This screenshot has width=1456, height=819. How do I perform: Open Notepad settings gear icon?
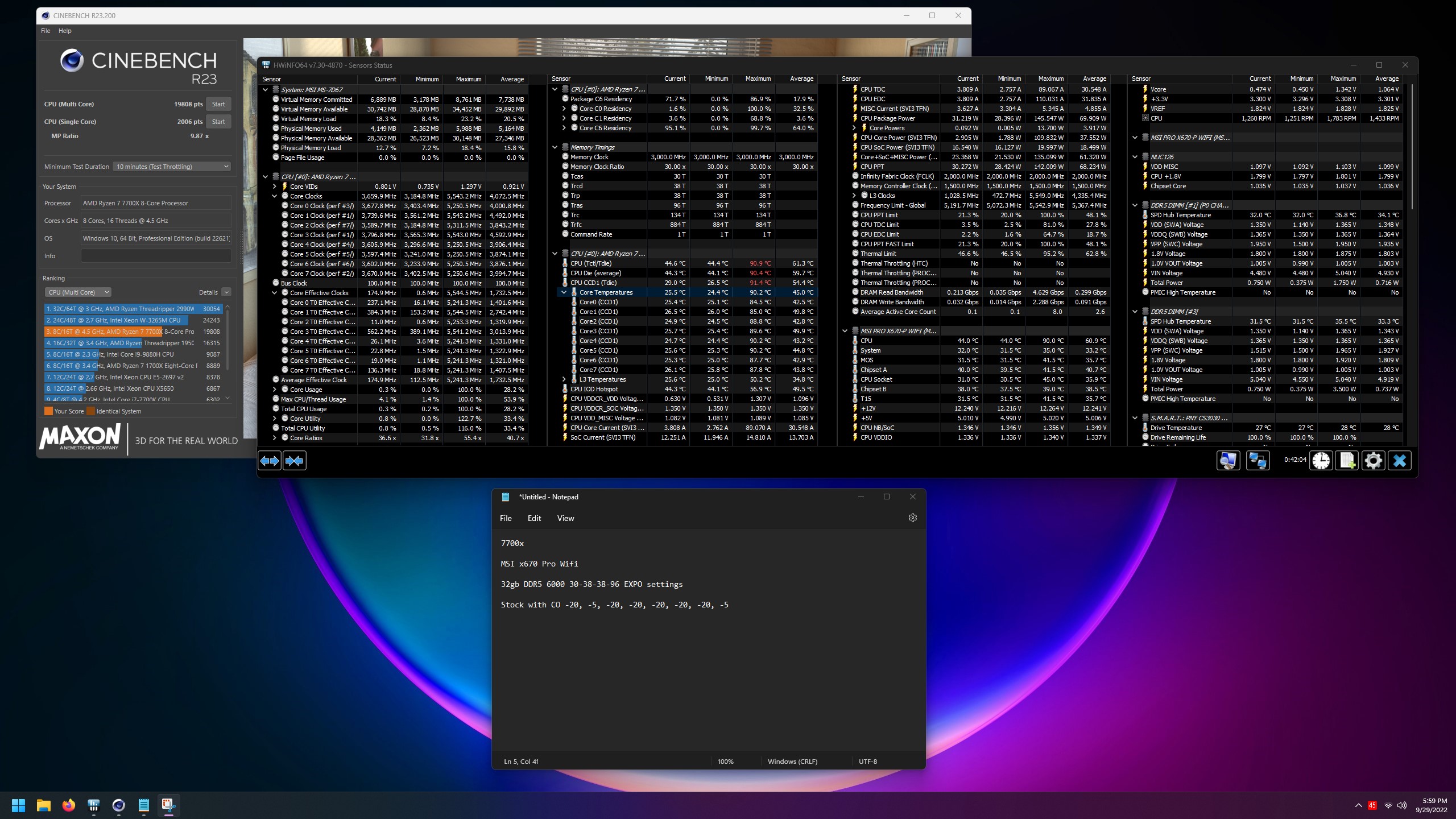point(912,518)
